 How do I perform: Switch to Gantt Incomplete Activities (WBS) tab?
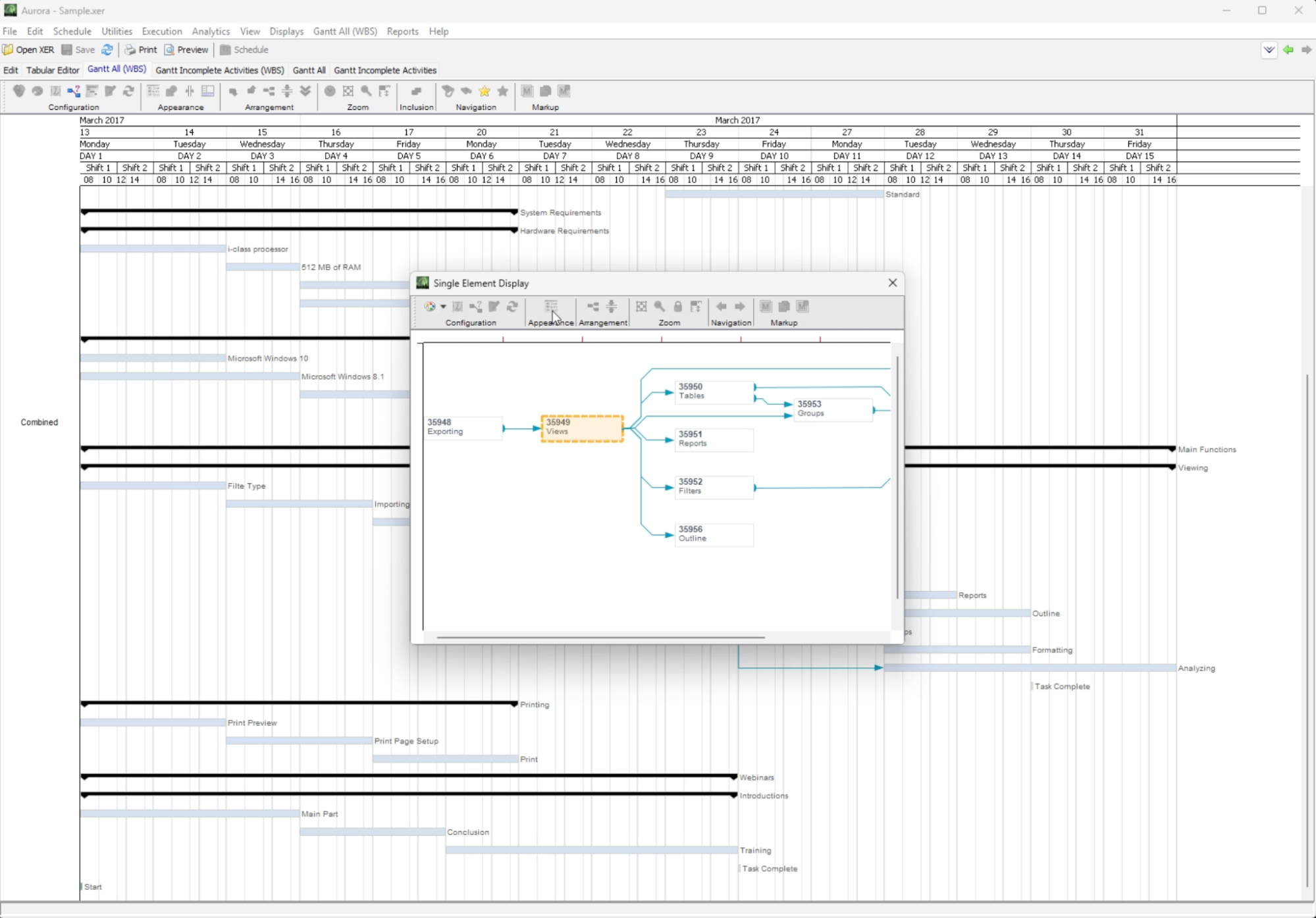coord(219,70)
